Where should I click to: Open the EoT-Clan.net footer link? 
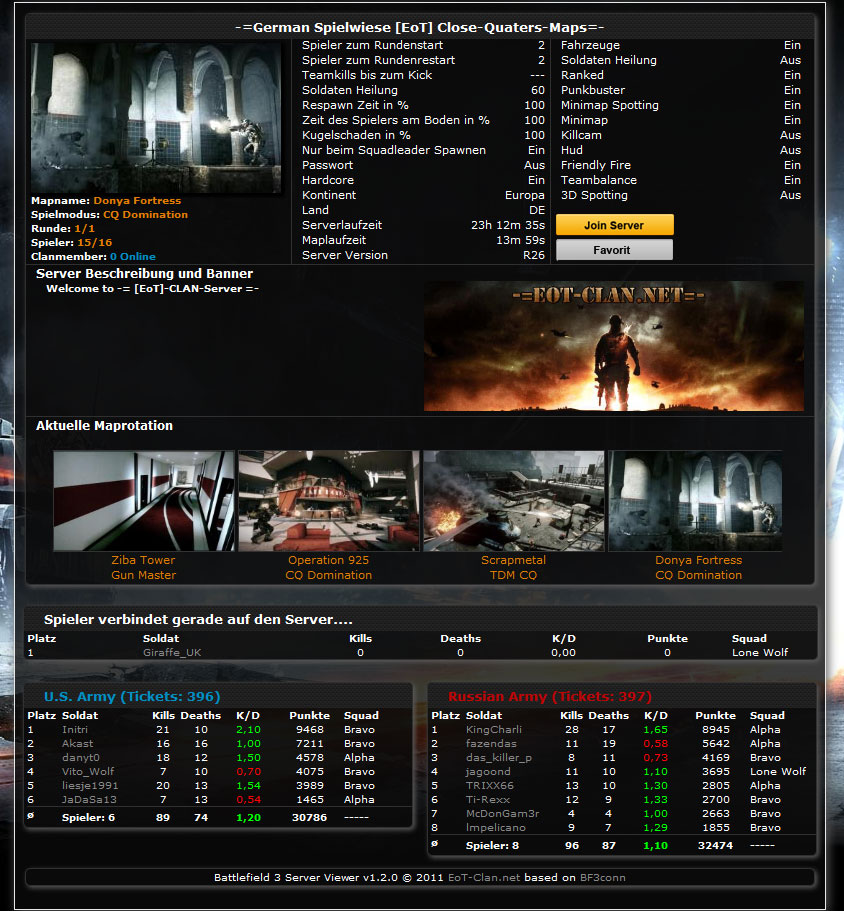483,877
